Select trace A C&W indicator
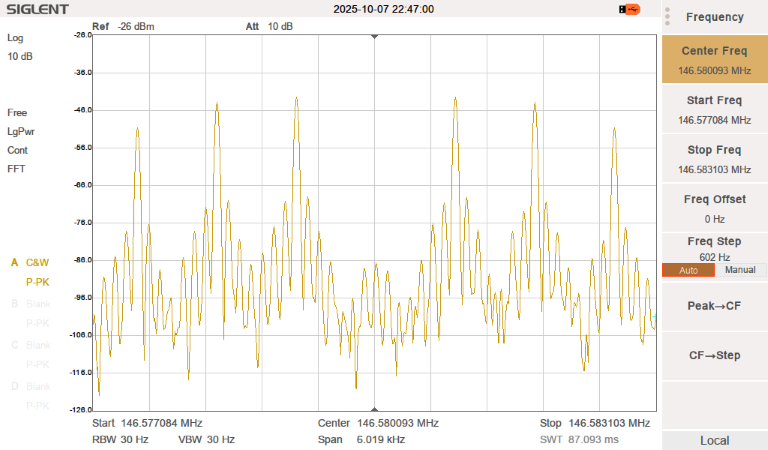This screenshot has height=450, width=768. click(30, 262)
